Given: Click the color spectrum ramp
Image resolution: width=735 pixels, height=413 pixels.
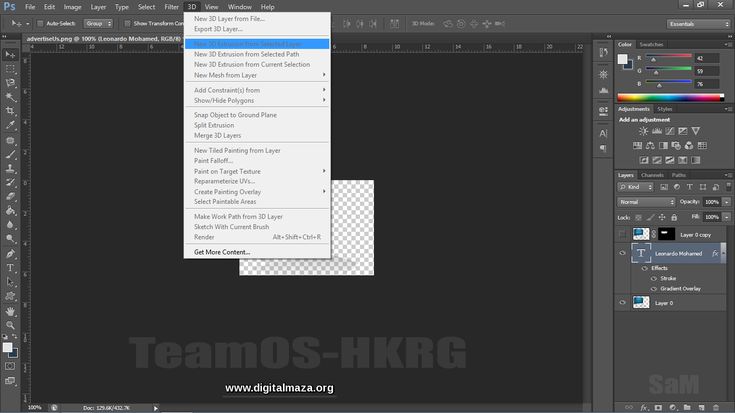Looking at the screenshot, I should [x=670, y=98].
